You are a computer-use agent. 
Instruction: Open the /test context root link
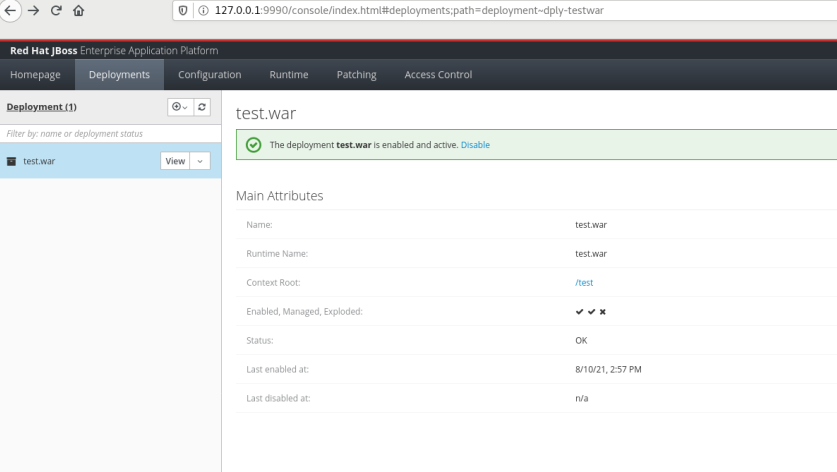[584, 282]
